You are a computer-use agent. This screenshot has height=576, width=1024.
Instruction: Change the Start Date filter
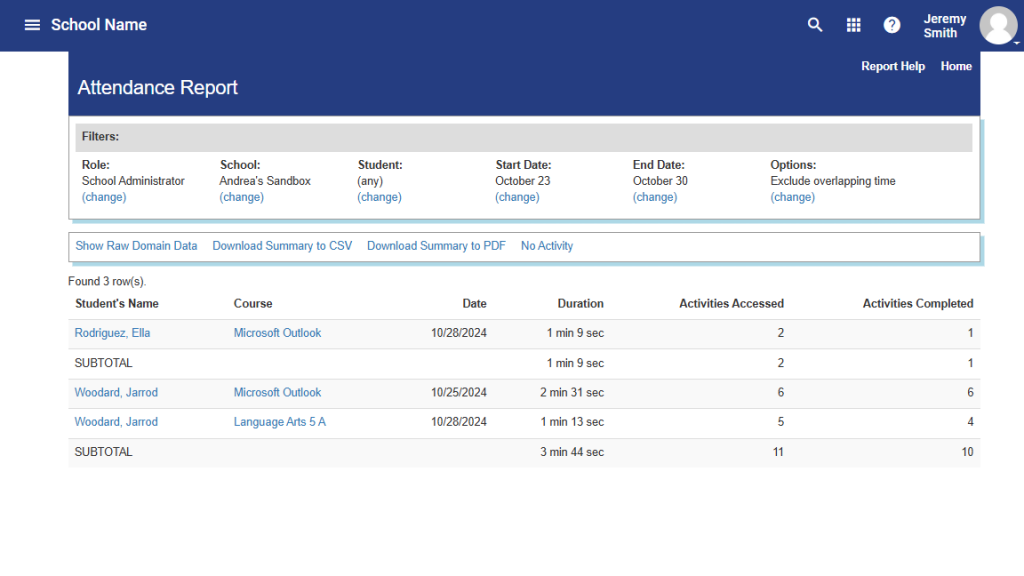coord(517,197)
